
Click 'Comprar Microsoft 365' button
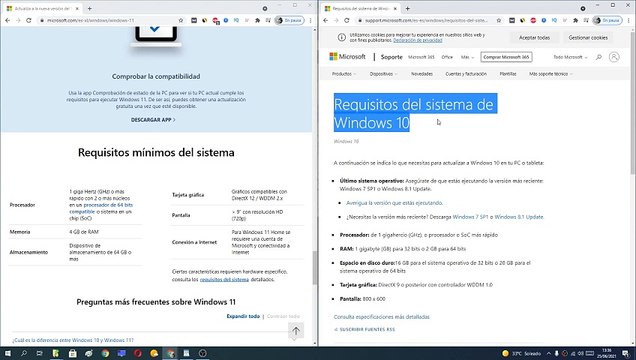click(x=506, y=57)
